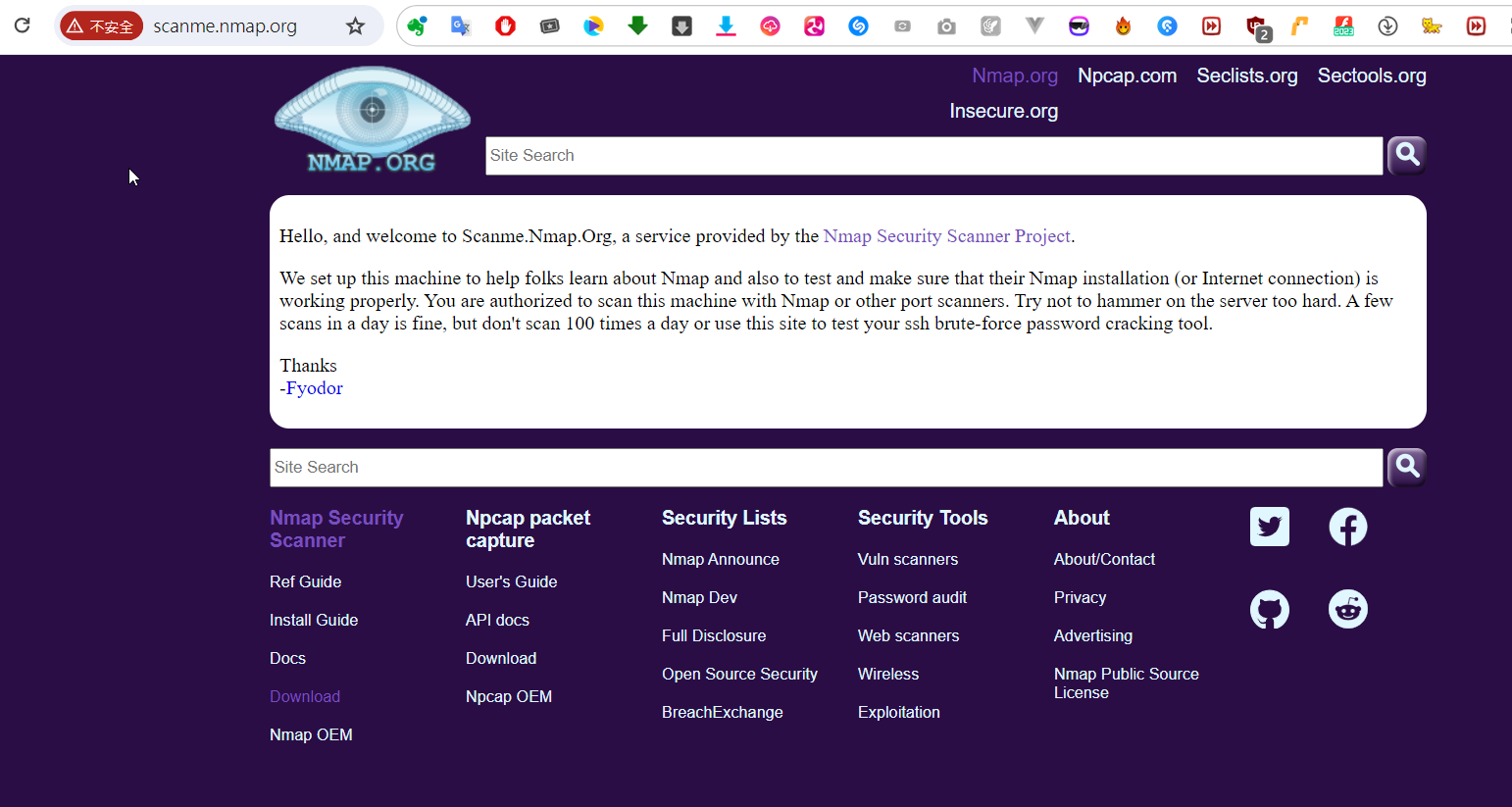Click the sunglasses face extension icon
The width and height of the screenshot is (1512, 807).
click(x=1079, y=26)
